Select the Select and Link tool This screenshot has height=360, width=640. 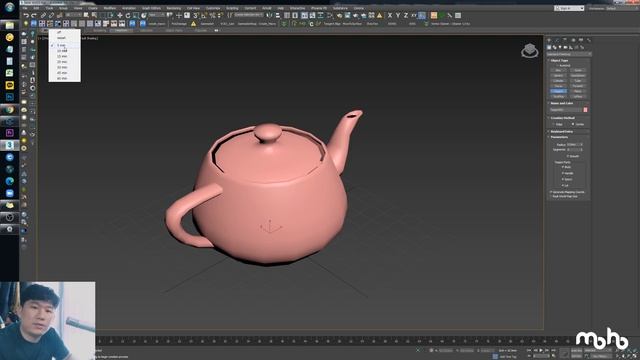43,16
